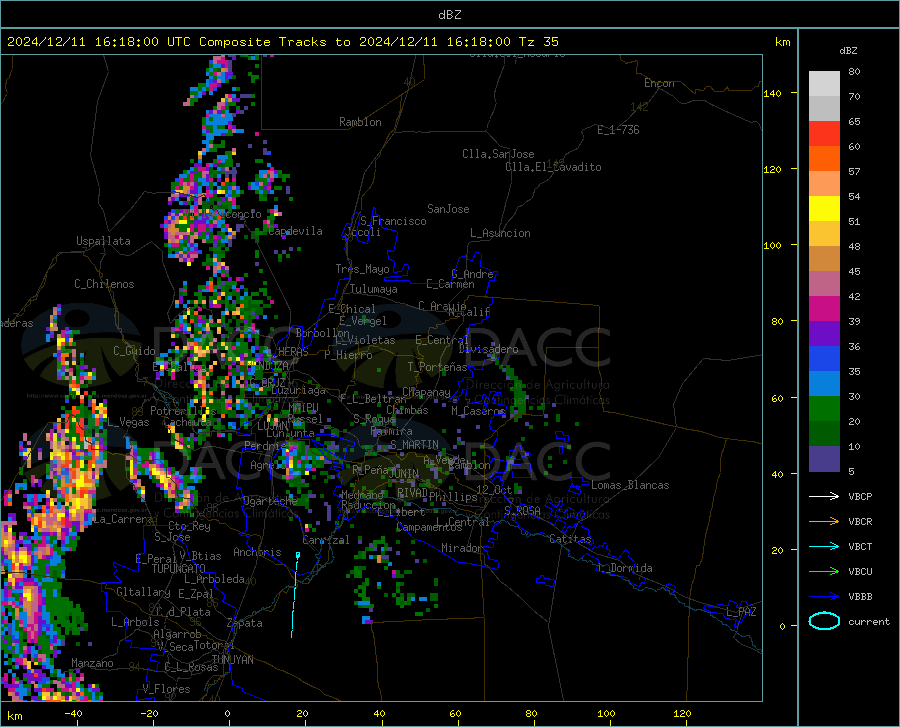Pick the slate purple 5-10 dBZ legend swatch
The image size is (900, 727).
pos(824,459)
